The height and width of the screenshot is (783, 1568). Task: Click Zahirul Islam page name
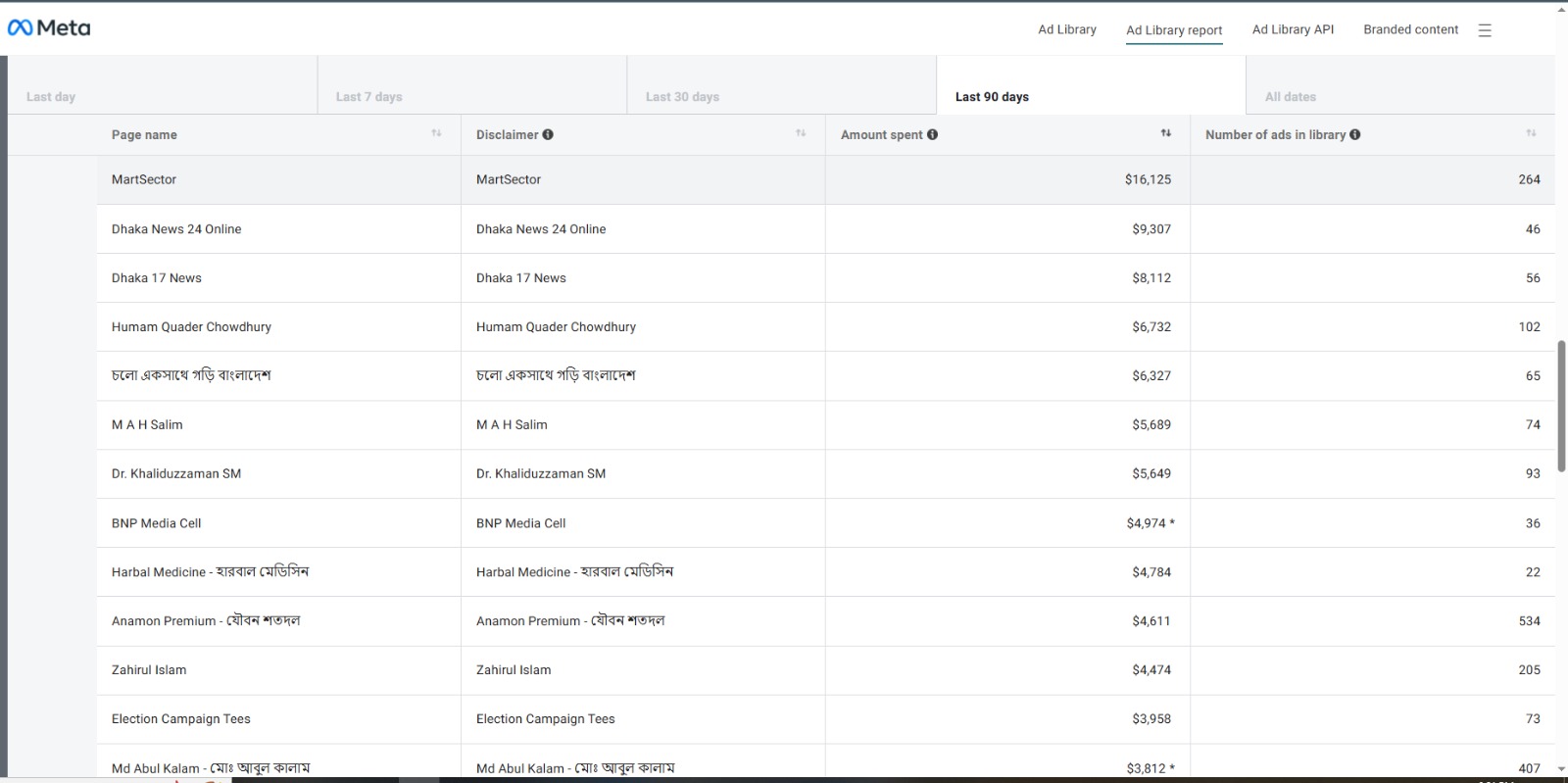coord(149,670)
